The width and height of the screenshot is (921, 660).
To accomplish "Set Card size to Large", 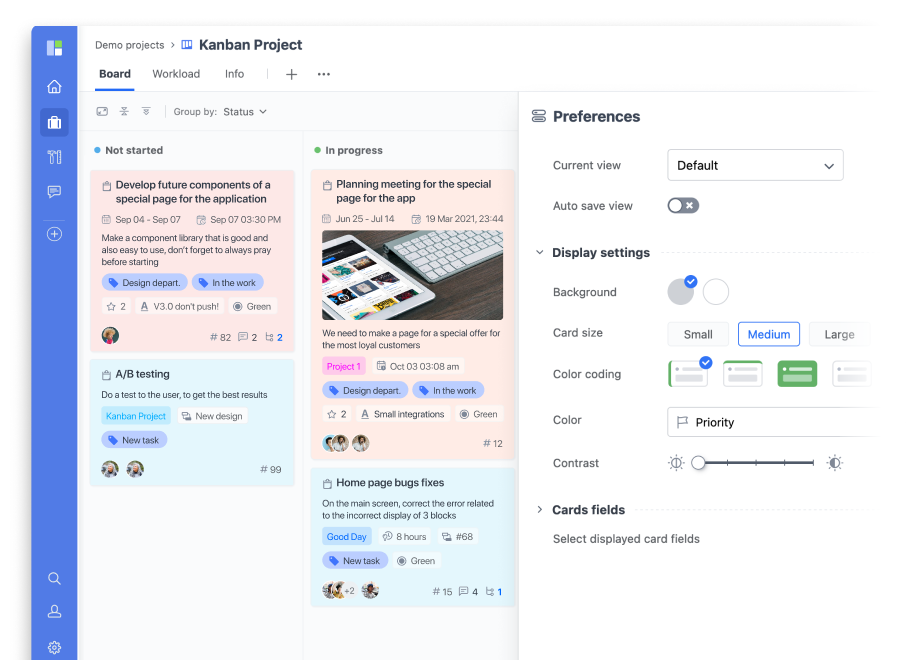I will pyautogui.click(x=838, y=334).
